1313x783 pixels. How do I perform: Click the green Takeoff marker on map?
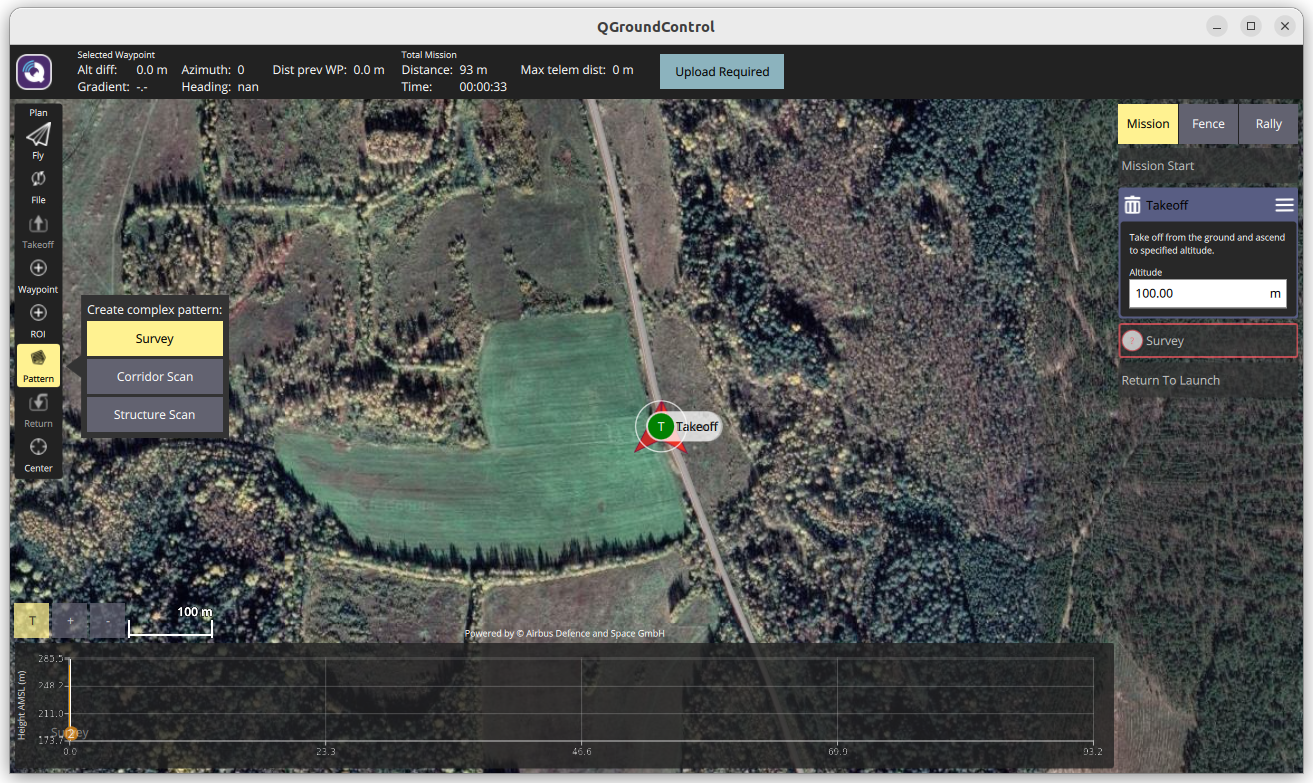click(660, 427)
